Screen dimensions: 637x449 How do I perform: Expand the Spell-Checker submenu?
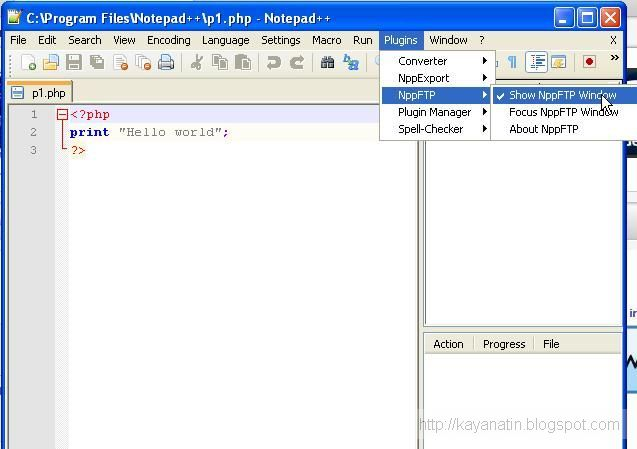point(436,129)
